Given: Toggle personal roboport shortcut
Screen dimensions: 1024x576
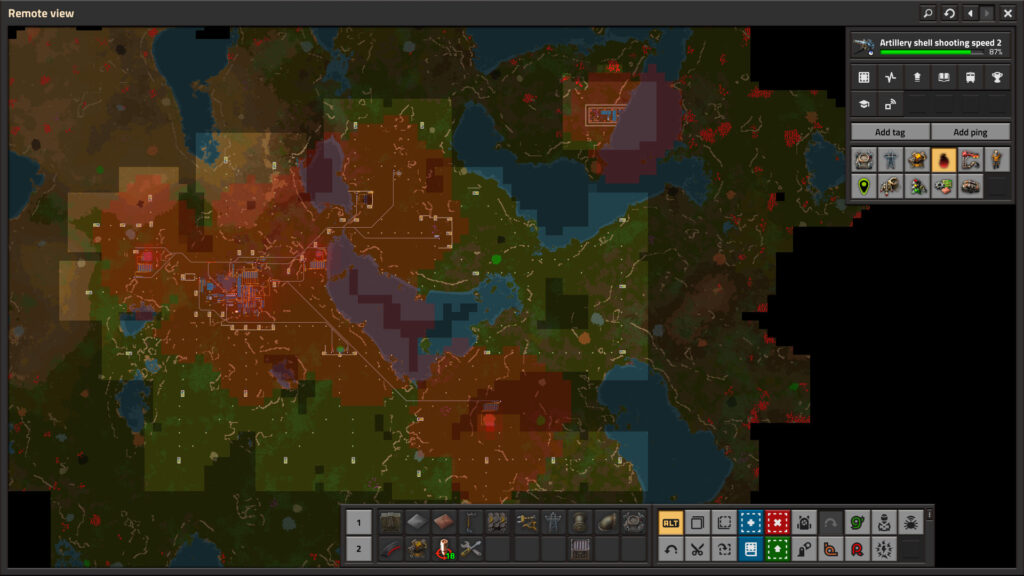Looking at the screenshot, I should [x=804, y=522].
